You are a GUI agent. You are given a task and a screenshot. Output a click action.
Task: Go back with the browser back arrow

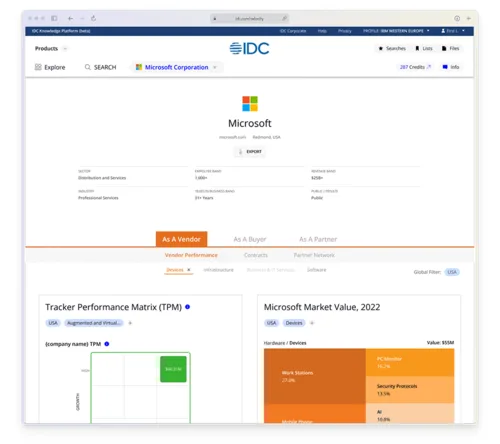pos(70,18)
